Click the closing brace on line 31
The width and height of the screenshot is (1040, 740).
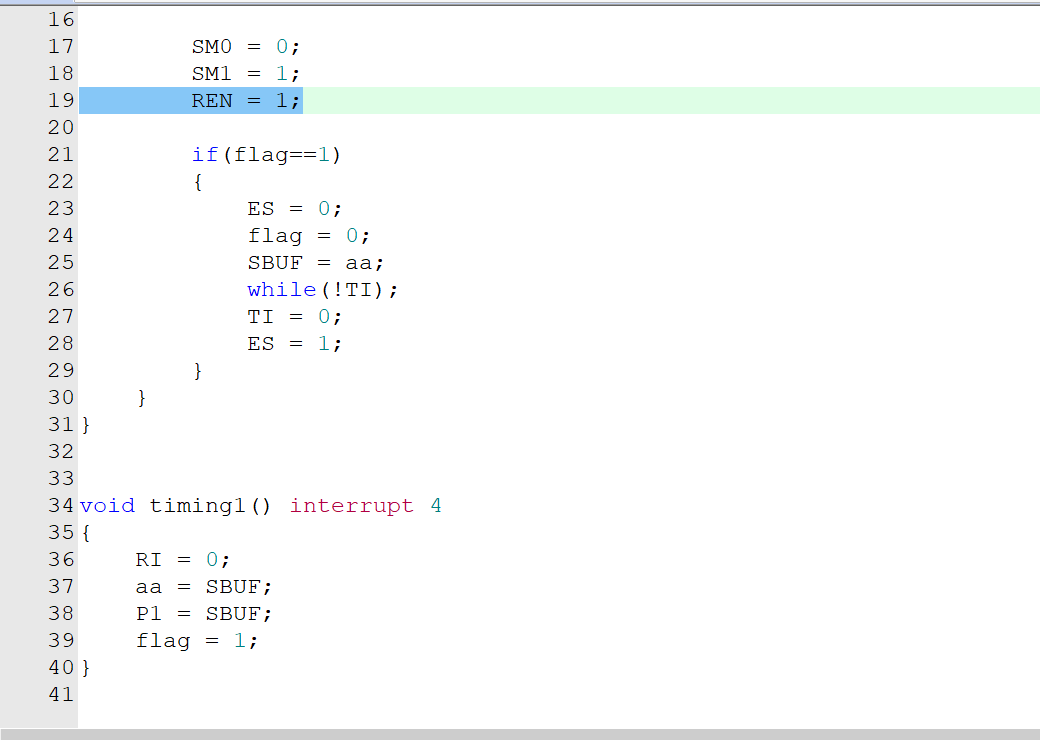pos(85,424)
